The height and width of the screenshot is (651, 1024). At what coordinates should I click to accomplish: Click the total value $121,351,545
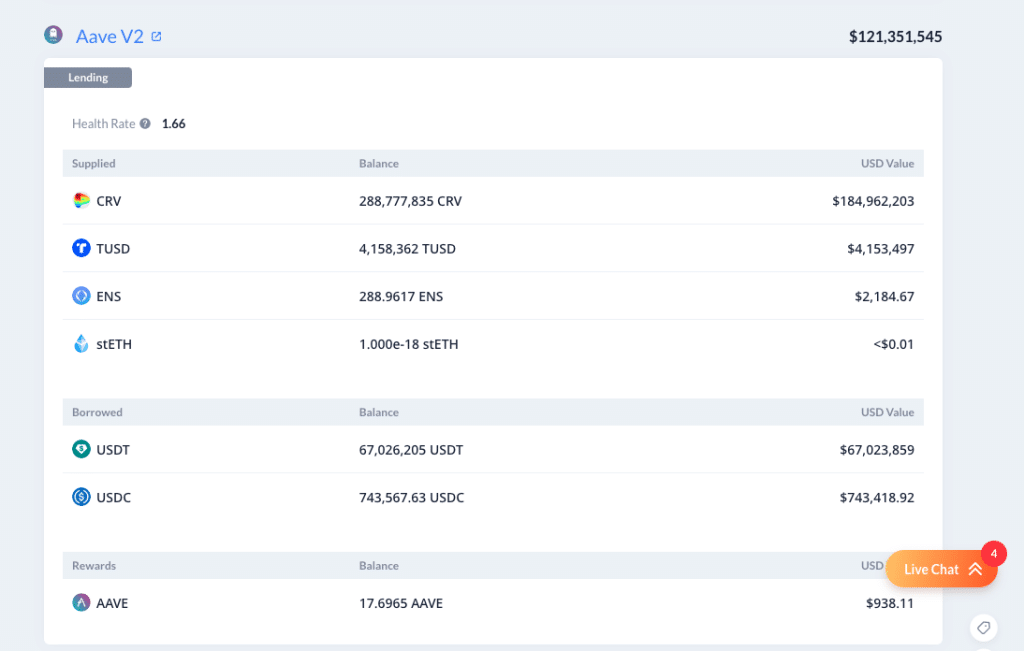(x=895, y=37)
